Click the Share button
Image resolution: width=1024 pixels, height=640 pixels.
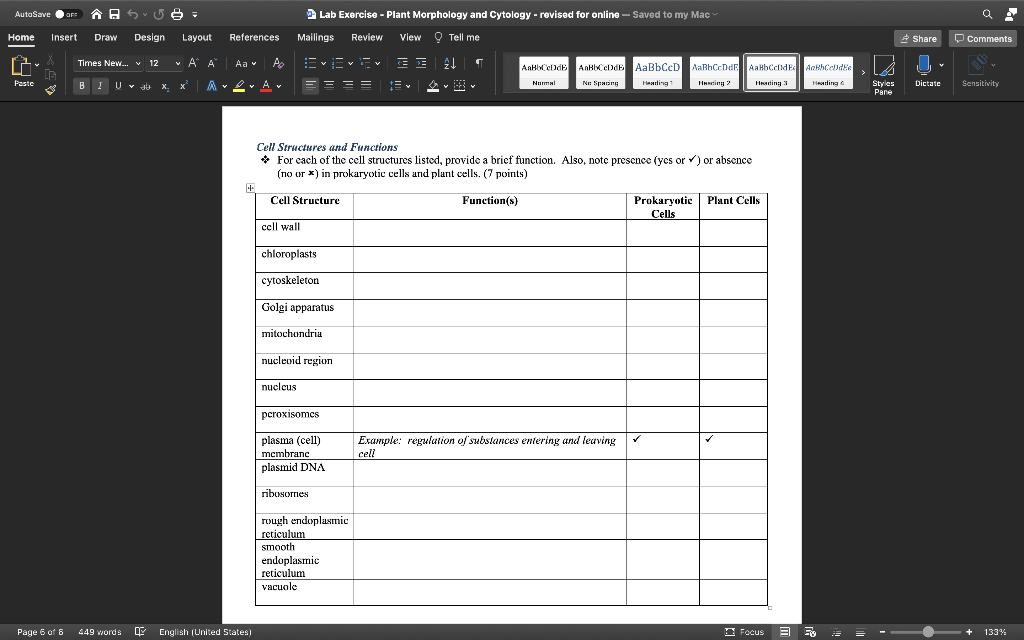click(x=917, y=38)
